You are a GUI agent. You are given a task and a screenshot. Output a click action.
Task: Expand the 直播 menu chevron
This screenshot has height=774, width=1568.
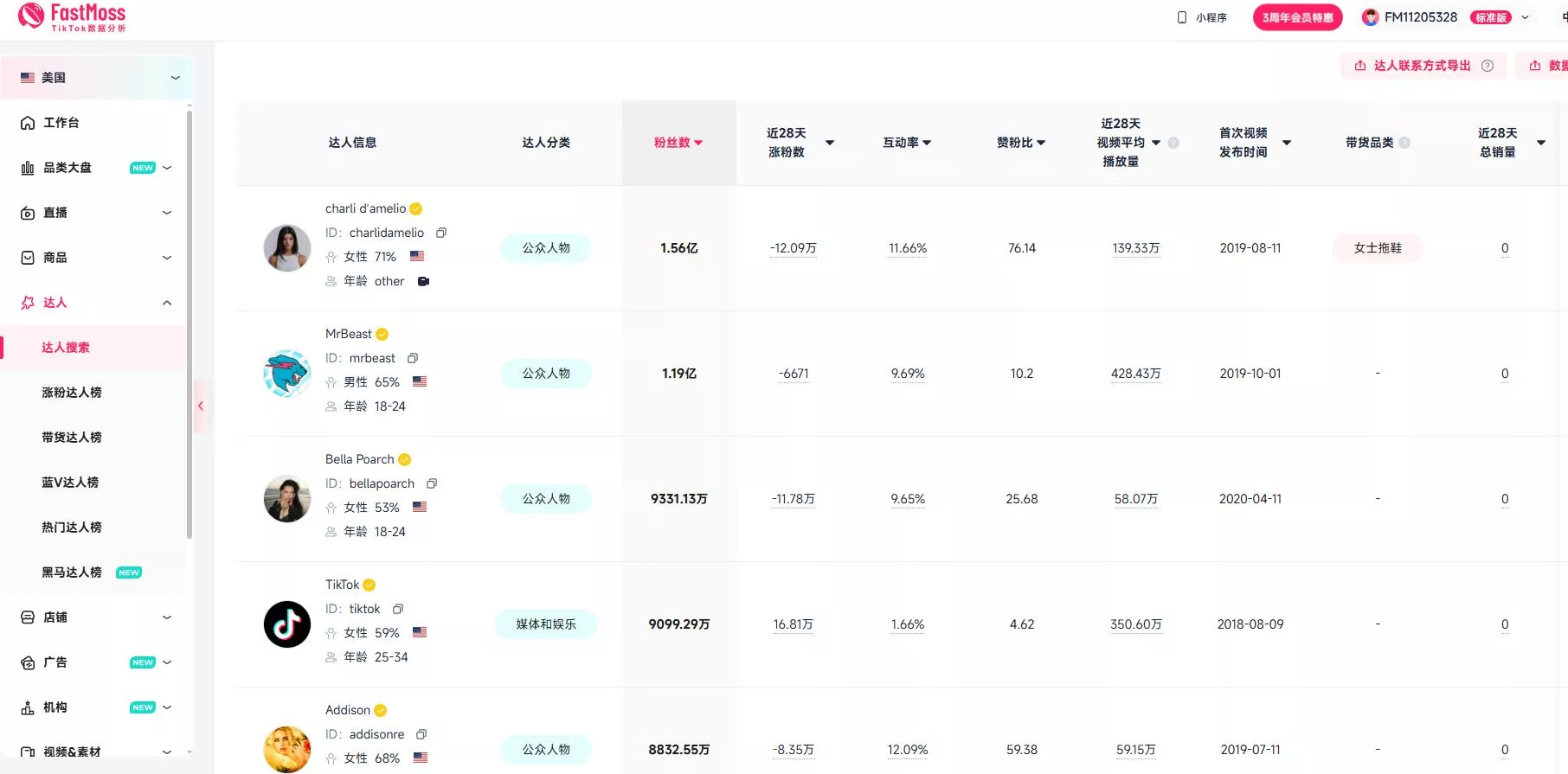[167, 213]
